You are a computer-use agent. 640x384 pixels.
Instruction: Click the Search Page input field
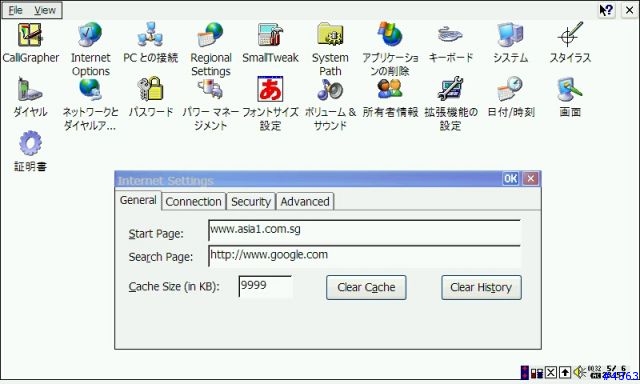[x=364, y=256]
